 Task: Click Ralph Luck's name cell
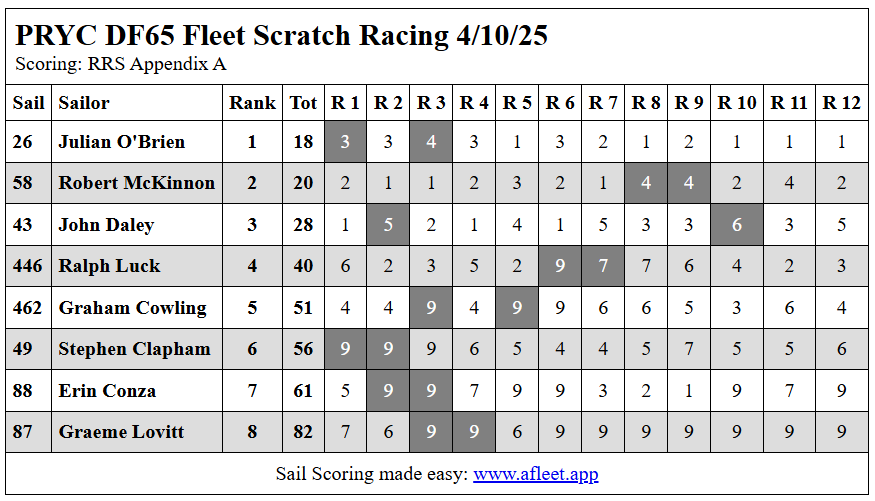109,266
